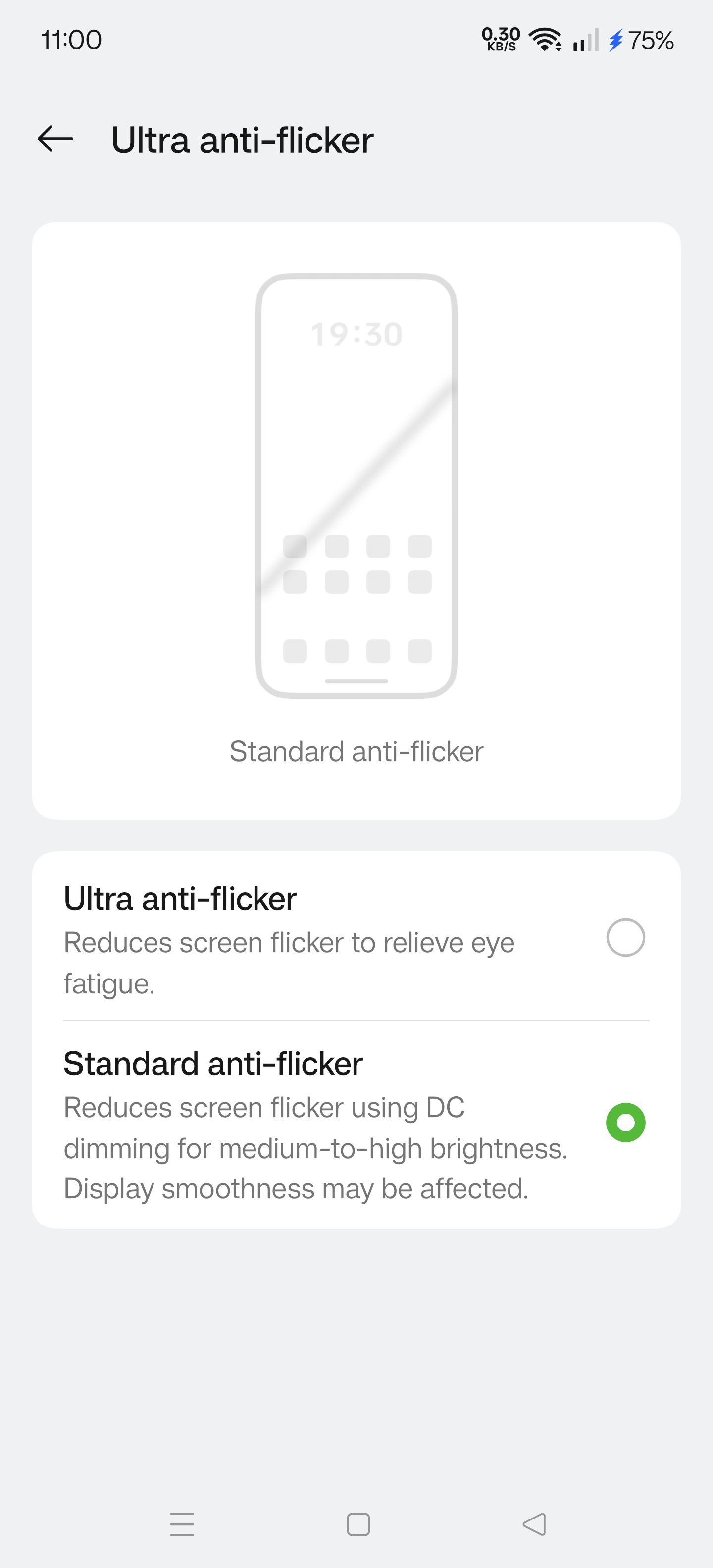Tap the 75% battery percentage

651,41
